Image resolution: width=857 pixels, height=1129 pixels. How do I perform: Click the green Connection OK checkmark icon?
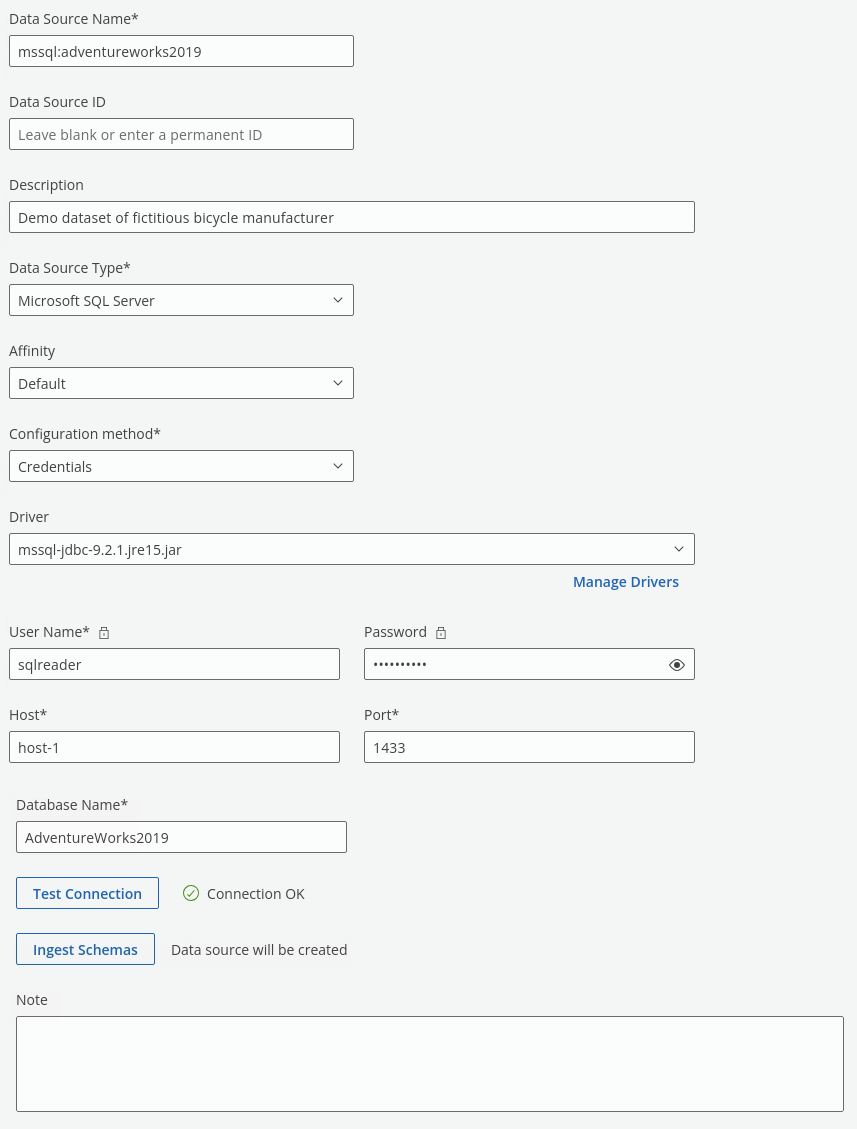coord(191,894)
